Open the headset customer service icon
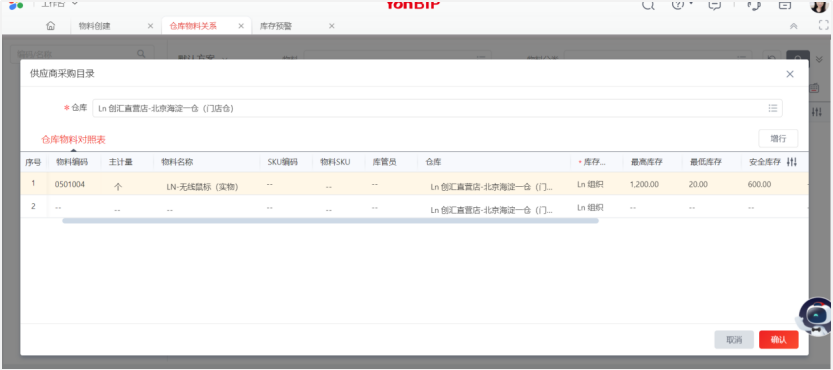This screenshot has height=370, width=833. (x=754, y=5)
